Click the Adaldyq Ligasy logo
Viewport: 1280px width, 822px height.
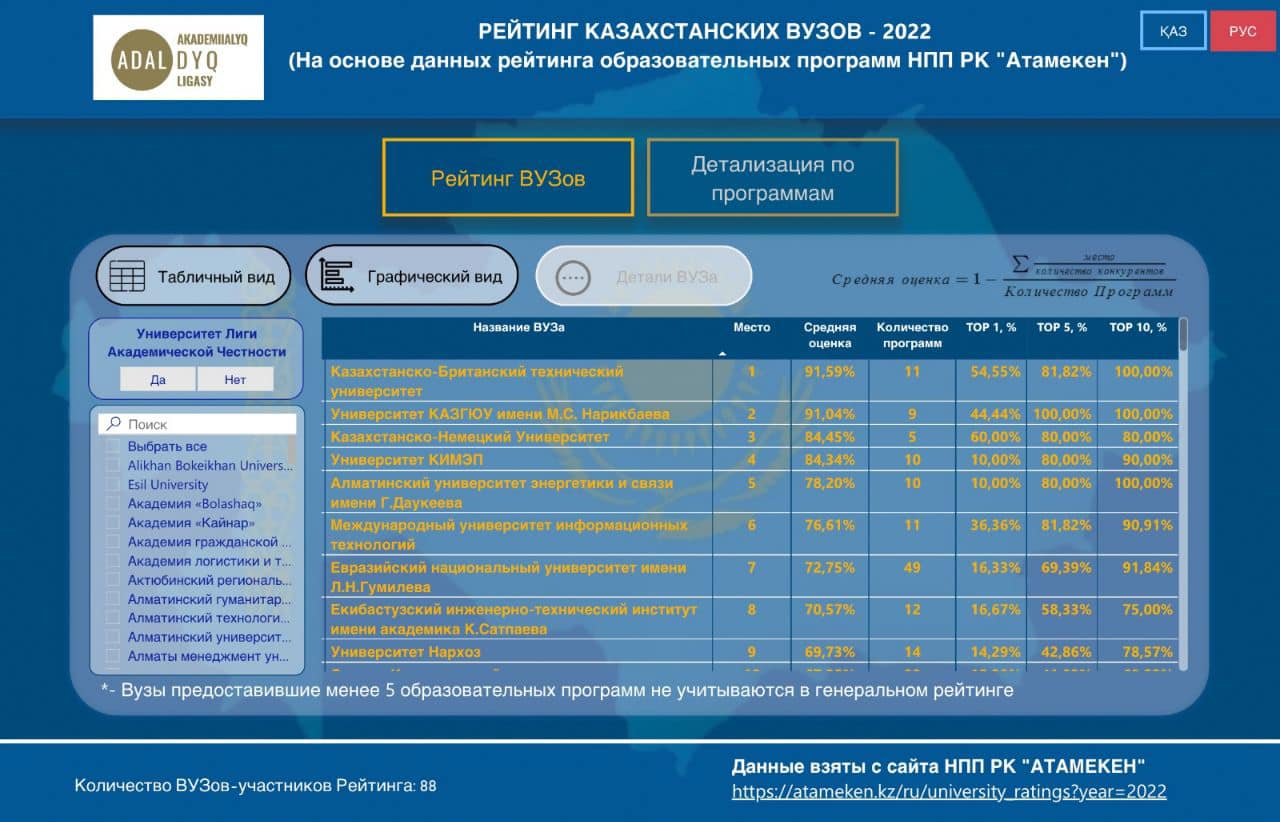tap(178, 58)
